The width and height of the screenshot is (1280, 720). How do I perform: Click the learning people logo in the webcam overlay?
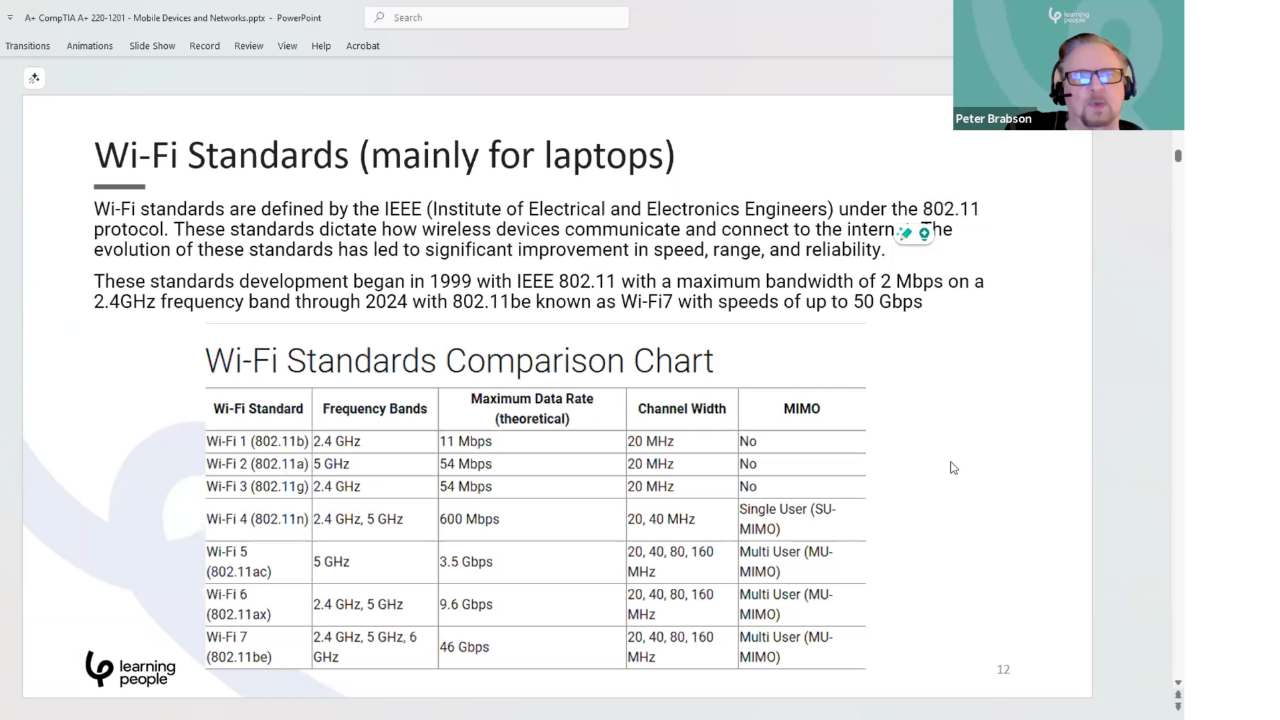coord(1068,16)
